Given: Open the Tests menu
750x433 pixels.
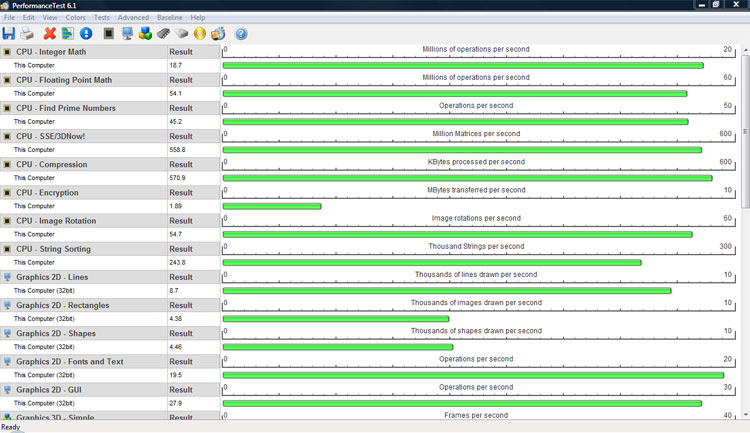Looking at the screenshot, I should coord(101,17).
